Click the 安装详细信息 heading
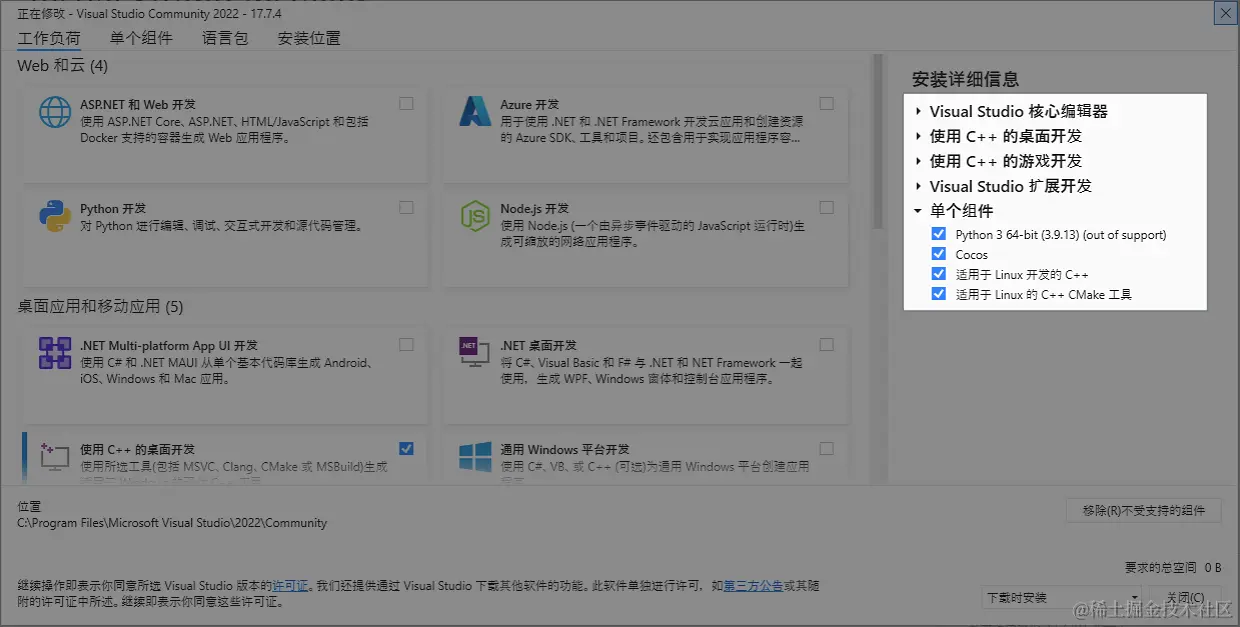The width and height of the screenshot is (1240, 627). (965, 79)
